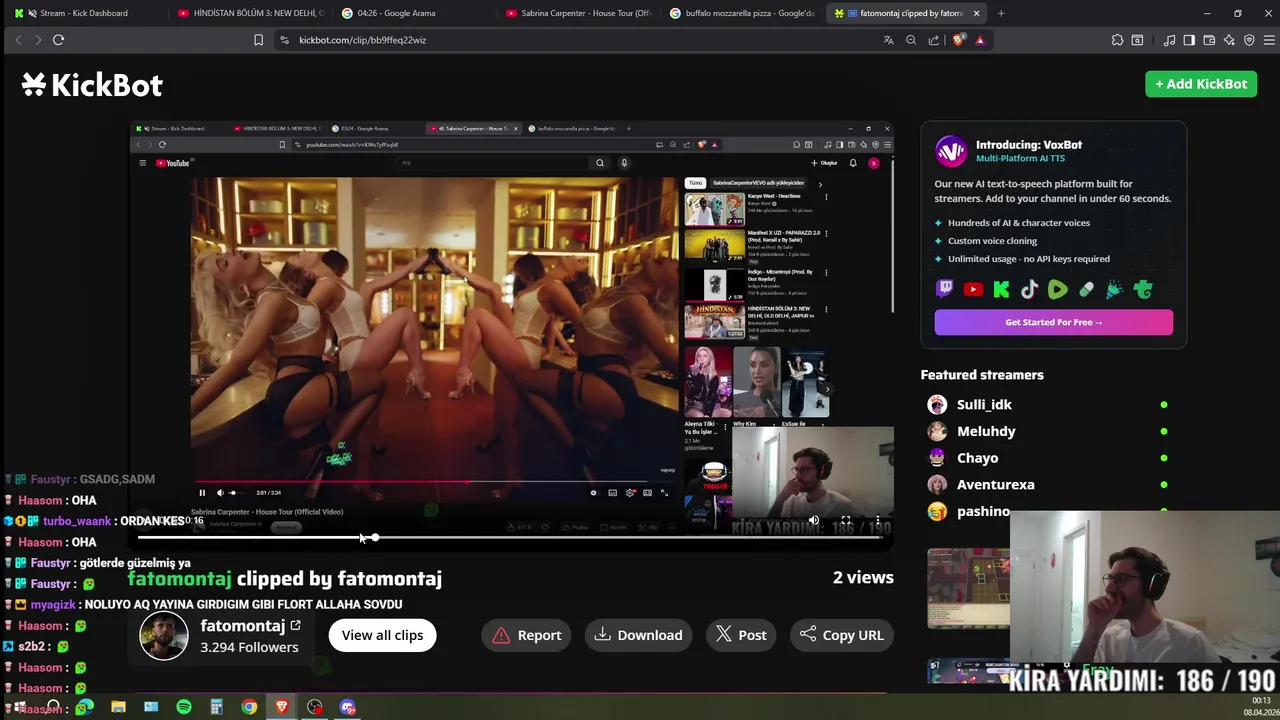
Task: Click Get Started For Free button
Action: click(1053, 322)
